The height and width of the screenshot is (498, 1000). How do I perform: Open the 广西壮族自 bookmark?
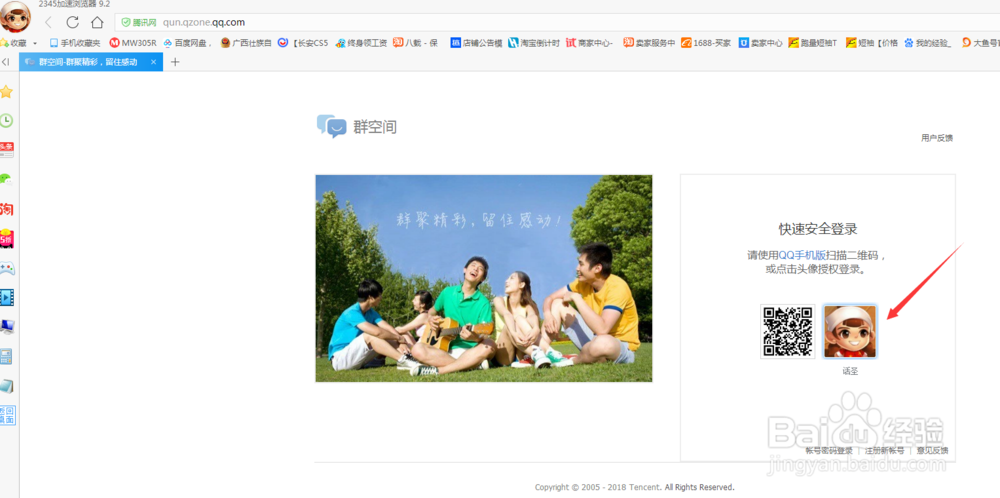(x=246, y=43)
